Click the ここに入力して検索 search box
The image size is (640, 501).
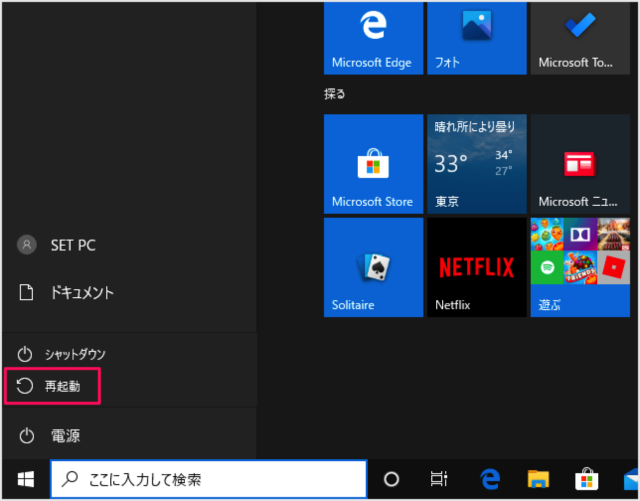[209, 479]
